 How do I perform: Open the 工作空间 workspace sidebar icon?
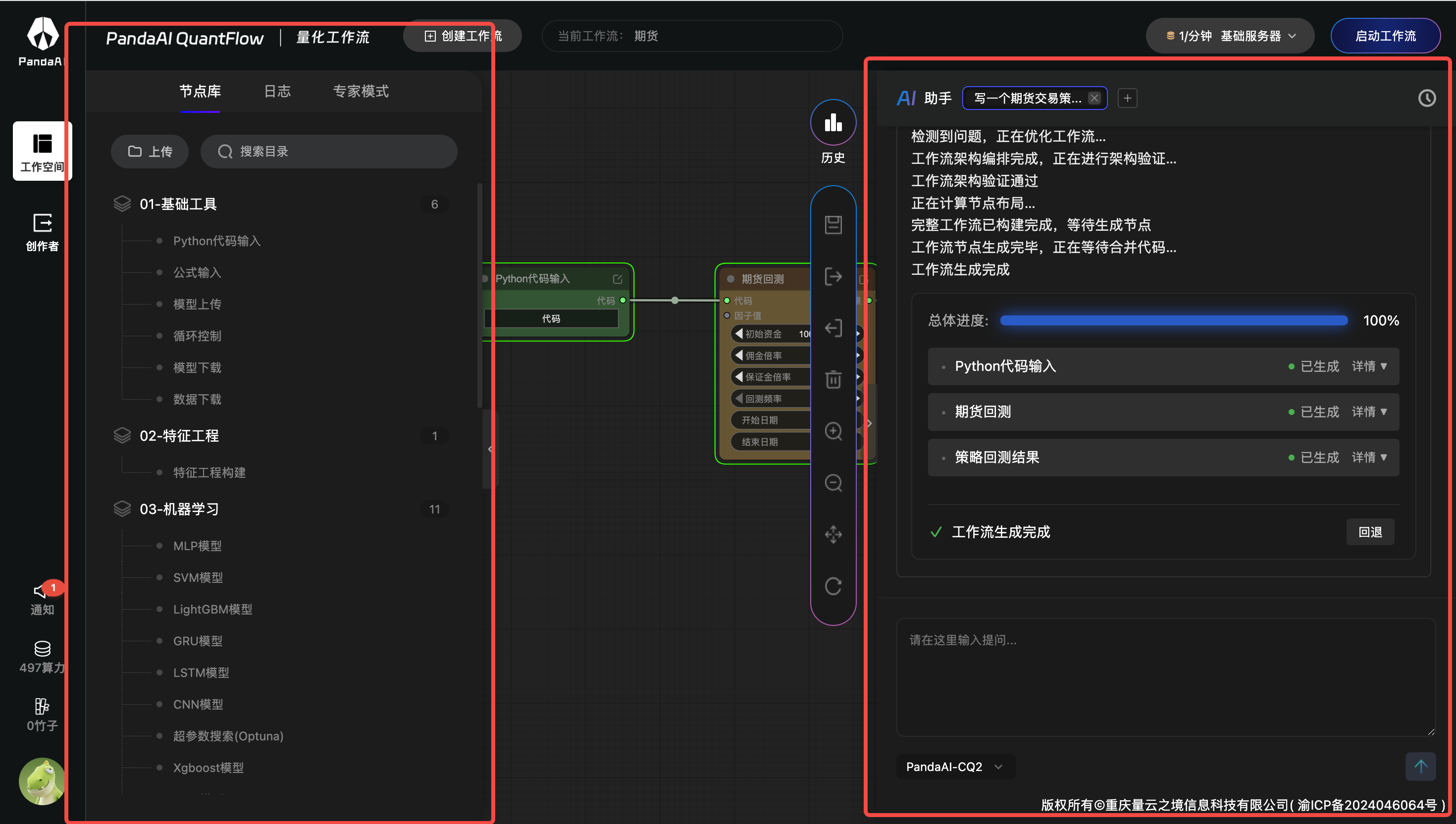click(43, 151)
